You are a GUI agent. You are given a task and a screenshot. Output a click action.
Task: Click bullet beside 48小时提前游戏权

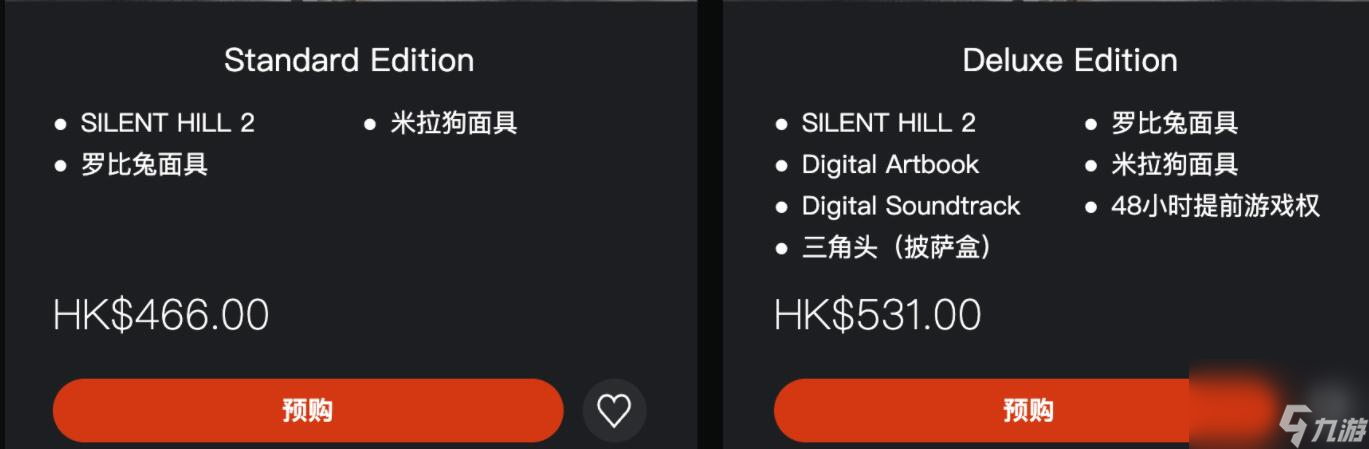coord(1091,208)
